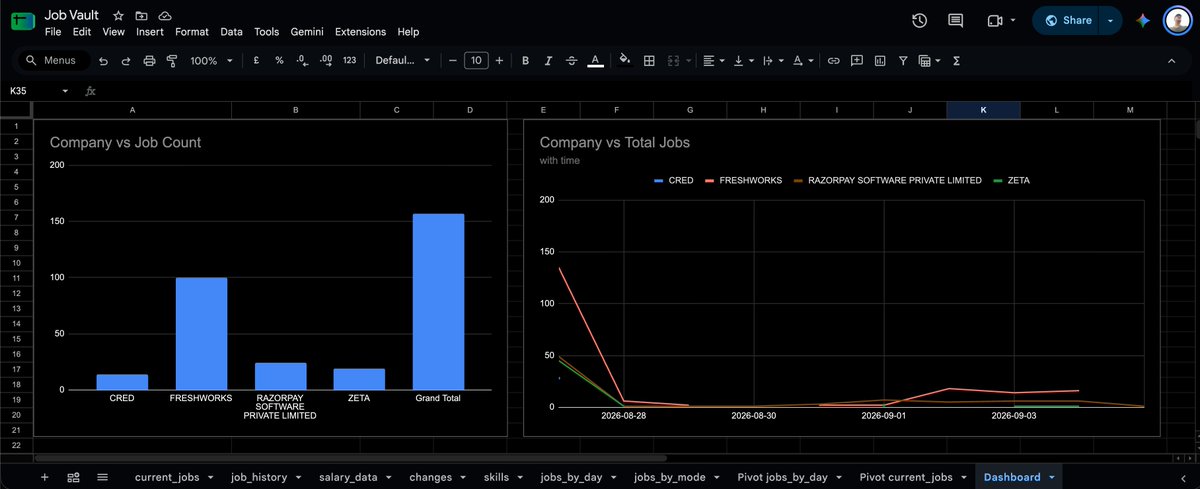Screen dimensions: 1200x489
Task: Open the Name box dropdown arrow
Action: click(x=66, y=91)
